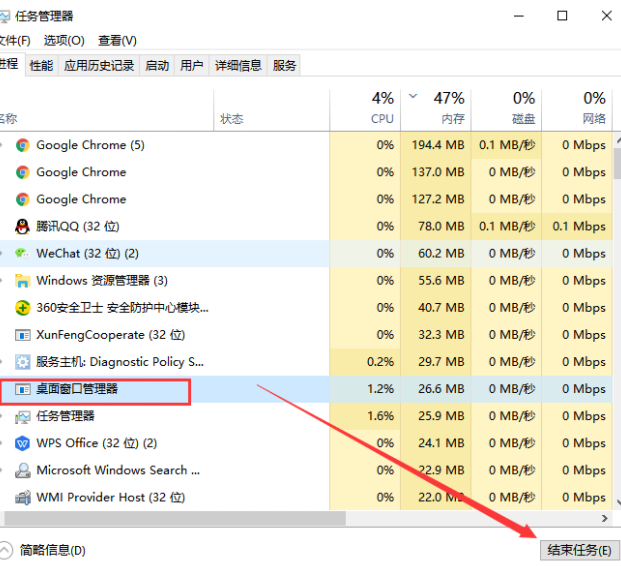Switch to the 应用历史记录 tab

click(x=99, y=65)
